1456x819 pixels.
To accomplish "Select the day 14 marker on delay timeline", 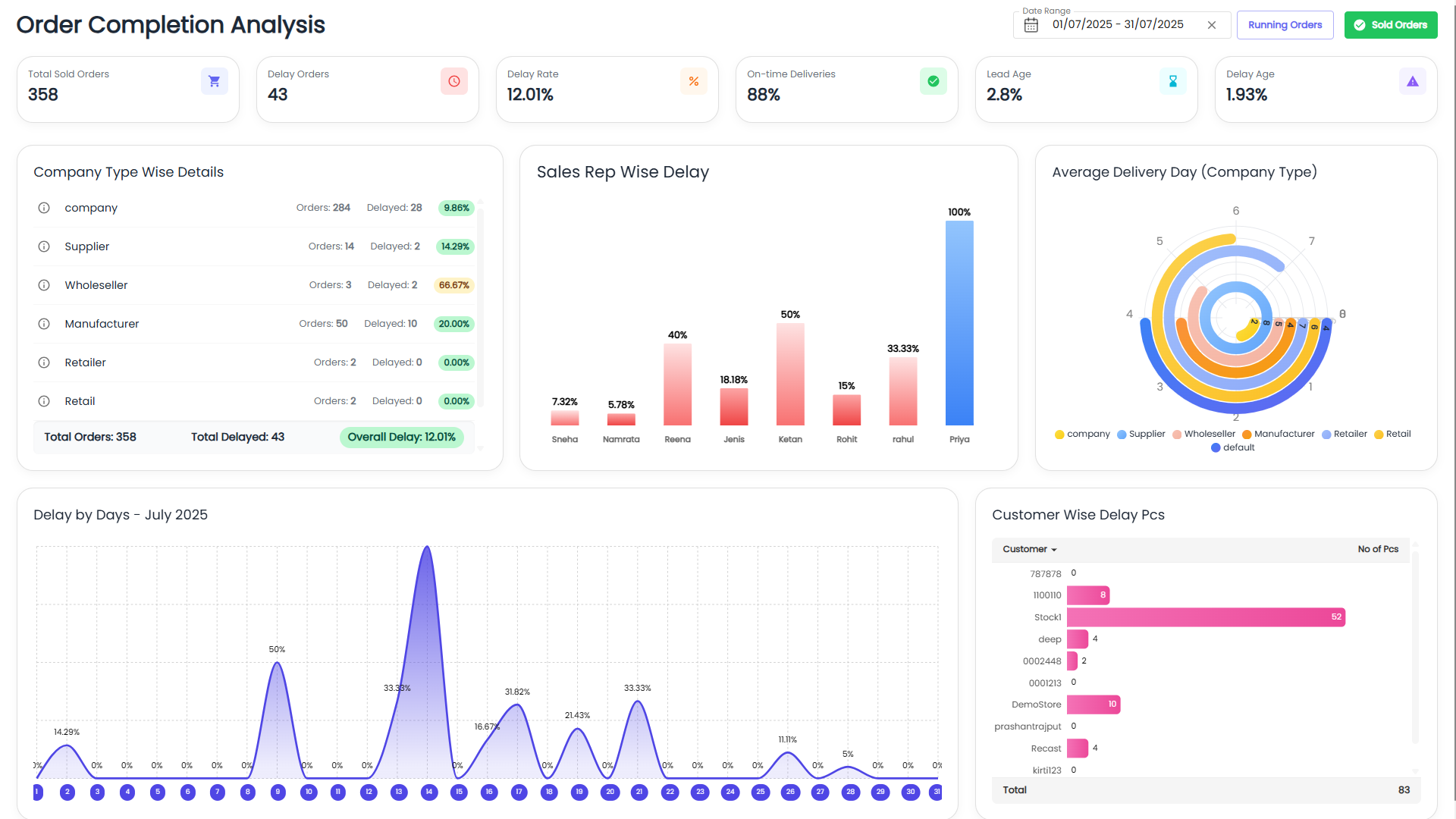I will click(x=428, y=792).
